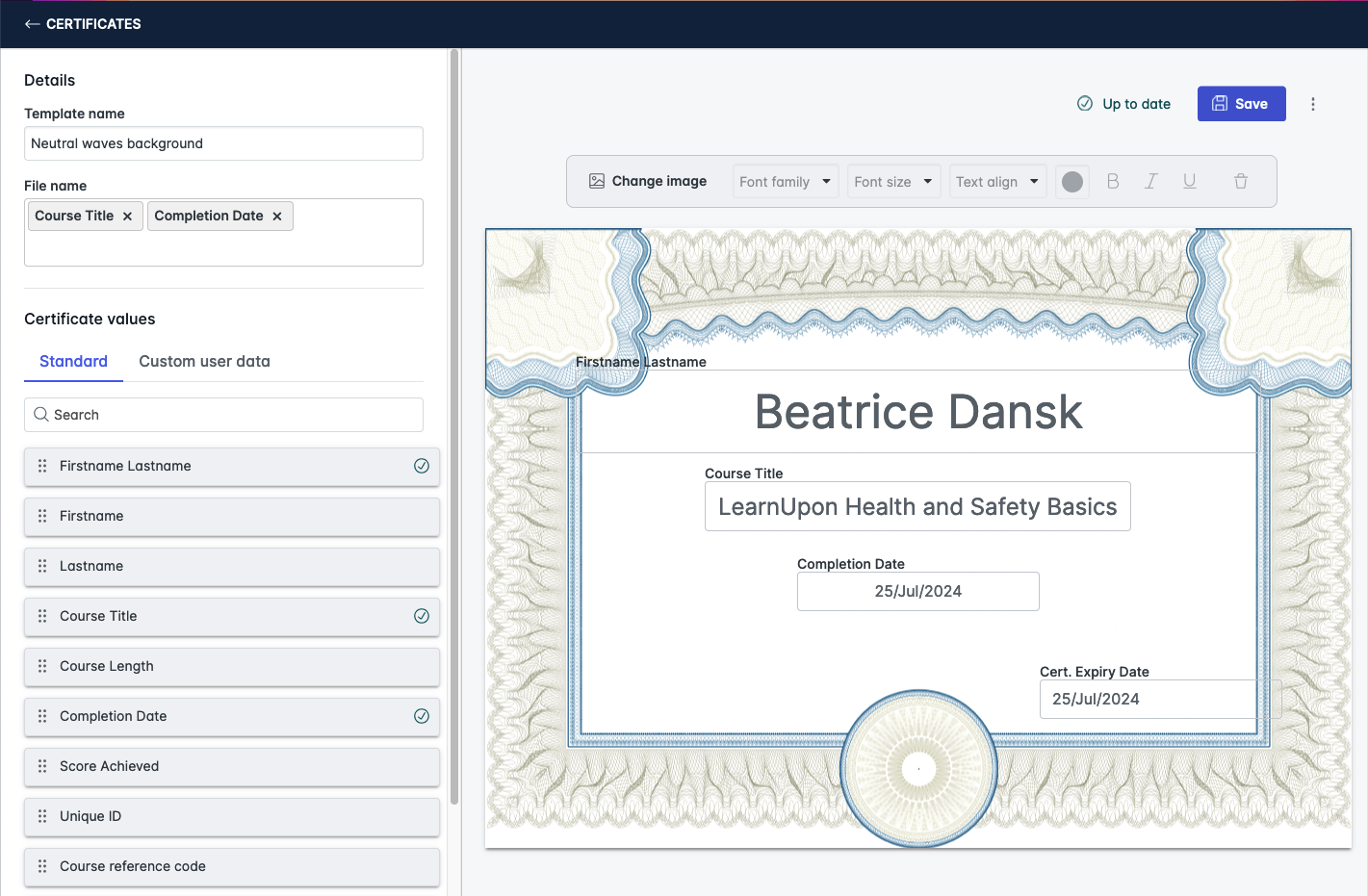
Task: Select the Standard tab
Action: pos(73,362)
